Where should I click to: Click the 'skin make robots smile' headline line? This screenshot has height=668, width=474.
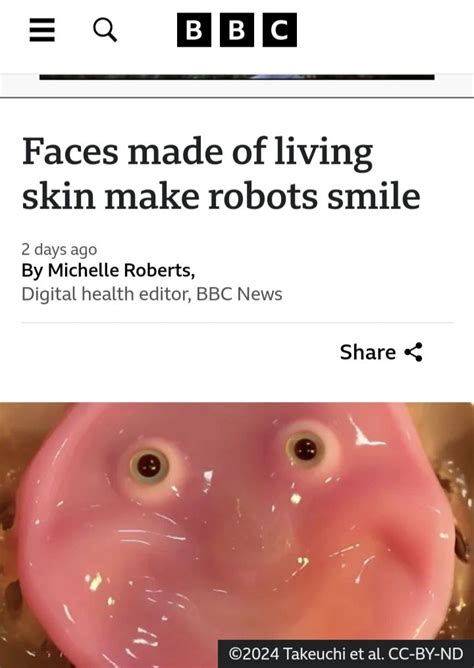coord(221,196)
